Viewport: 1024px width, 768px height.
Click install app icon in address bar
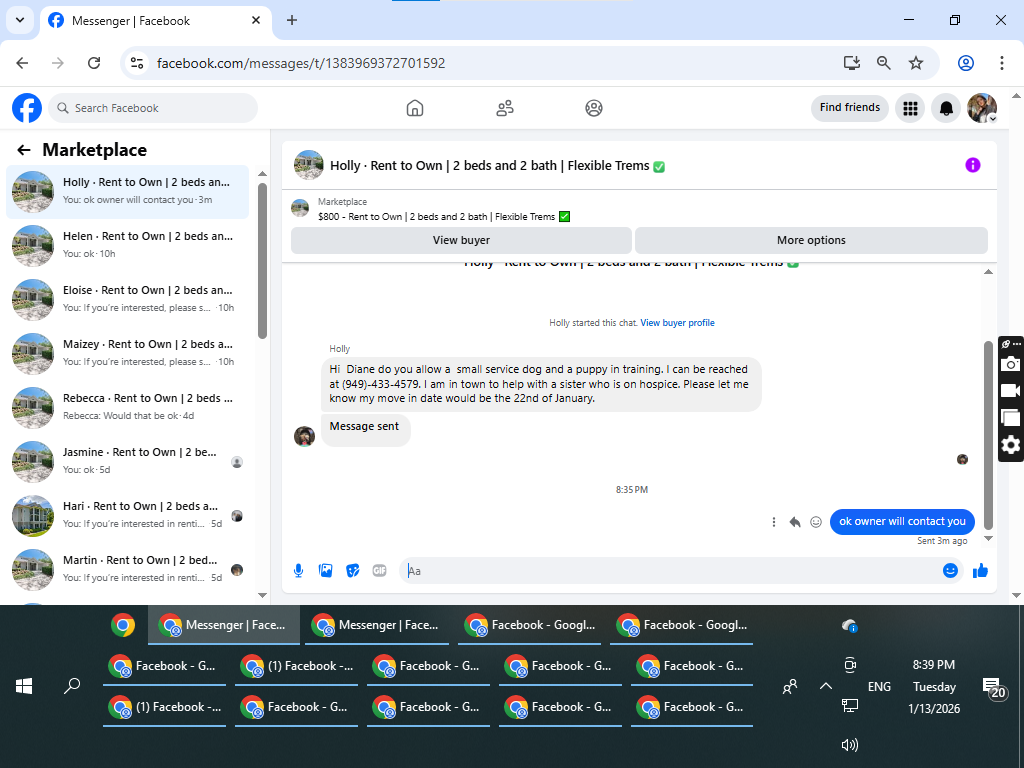point(852,63)
